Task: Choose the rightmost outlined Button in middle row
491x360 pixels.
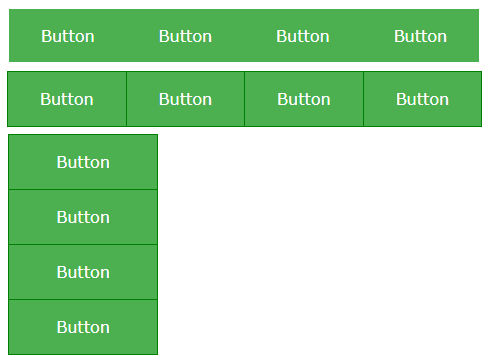Action: click(x=422, y=99)
